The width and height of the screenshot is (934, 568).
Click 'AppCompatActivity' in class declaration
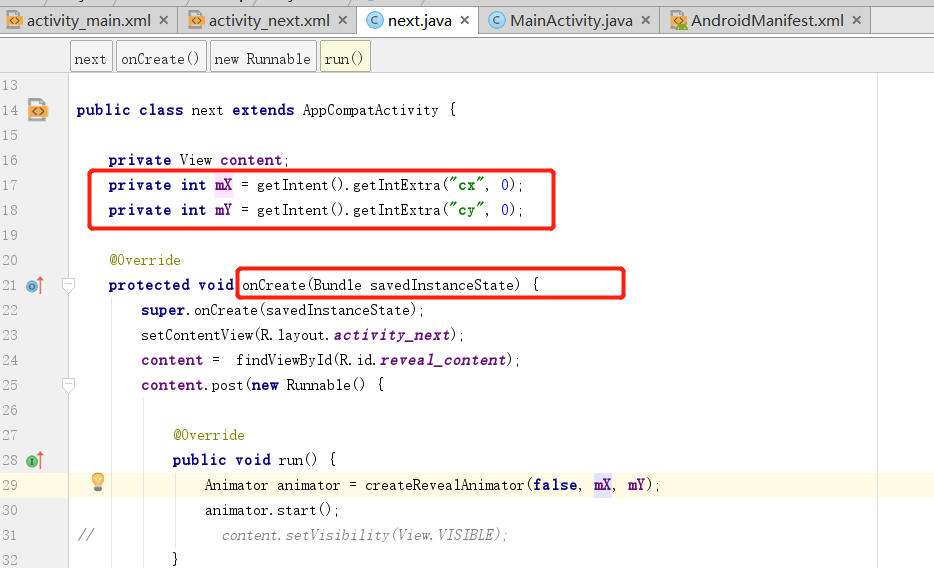click(x=371, y=110)
